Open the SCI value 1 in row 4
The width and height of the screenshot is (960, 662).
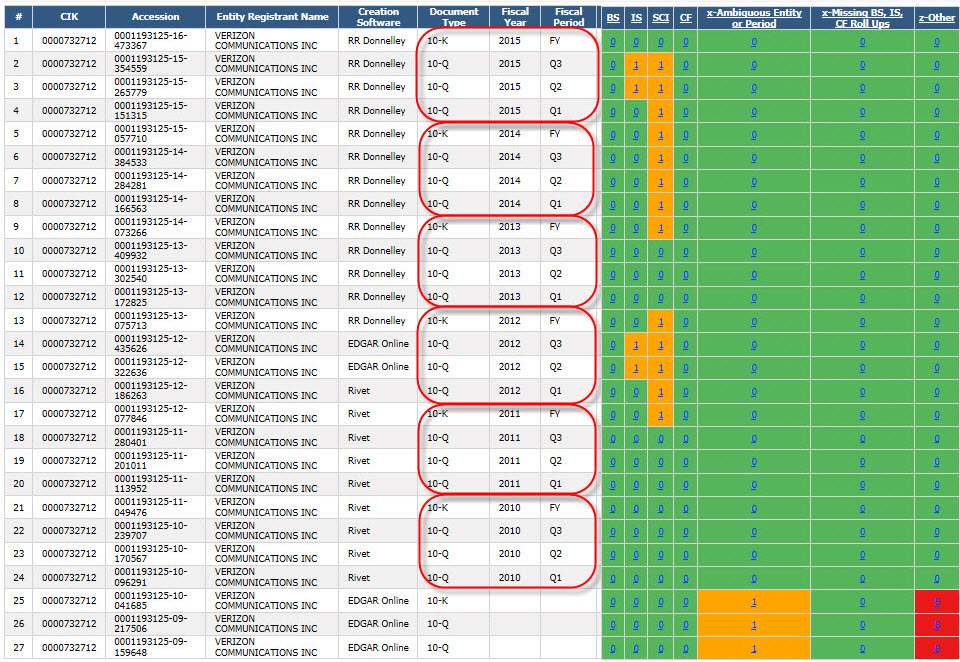click(661, 112)
